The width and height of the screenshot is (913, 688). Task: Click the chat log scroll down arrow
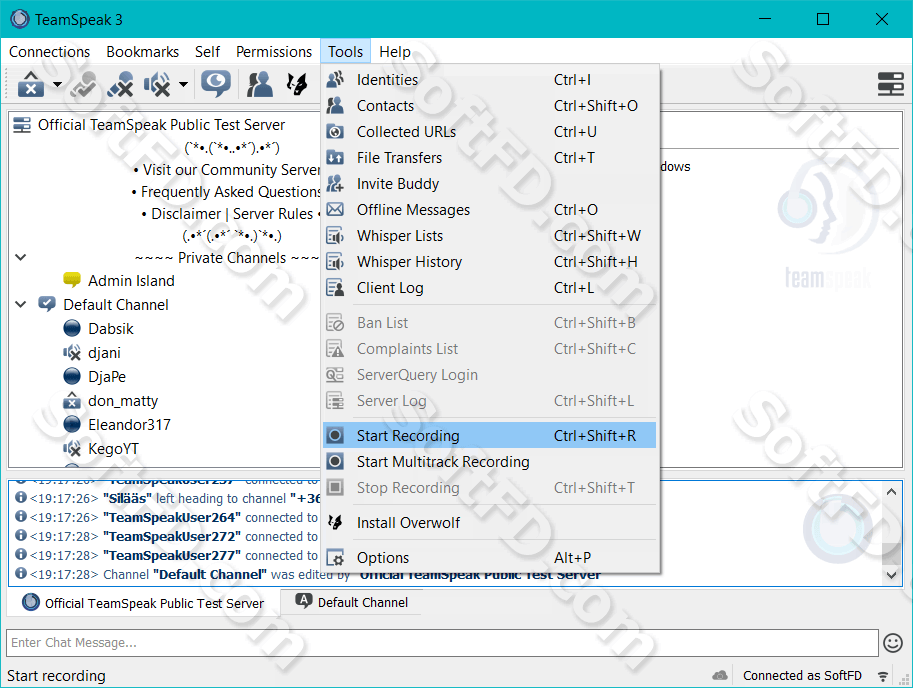point(891,575)
